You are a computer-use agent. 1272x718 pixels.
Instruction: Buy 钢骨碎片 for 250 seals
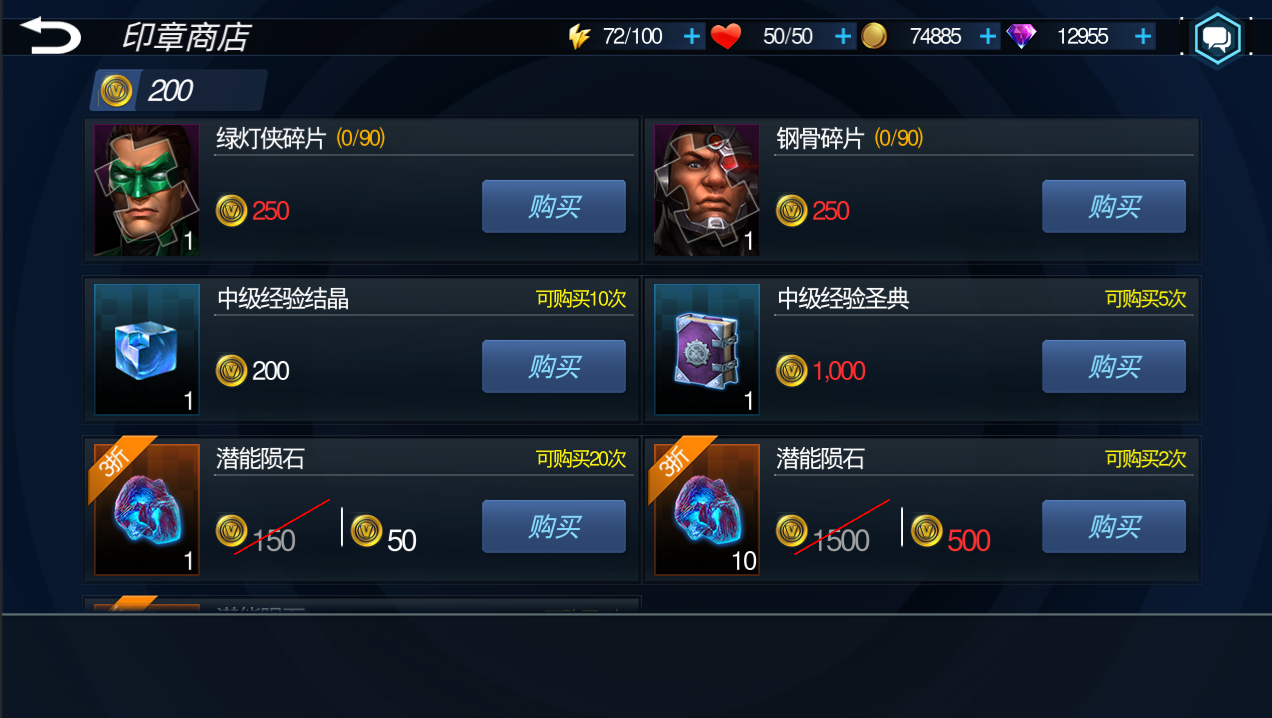(x=1114, y=207)
